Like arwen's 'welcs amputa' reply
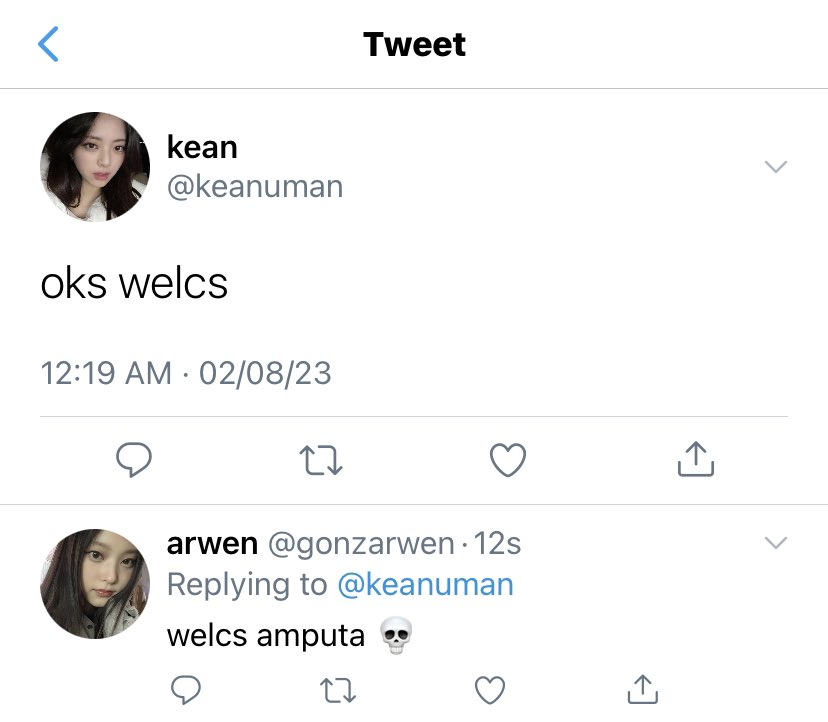Viewport: 828px width, 722px height. [490, 690]
